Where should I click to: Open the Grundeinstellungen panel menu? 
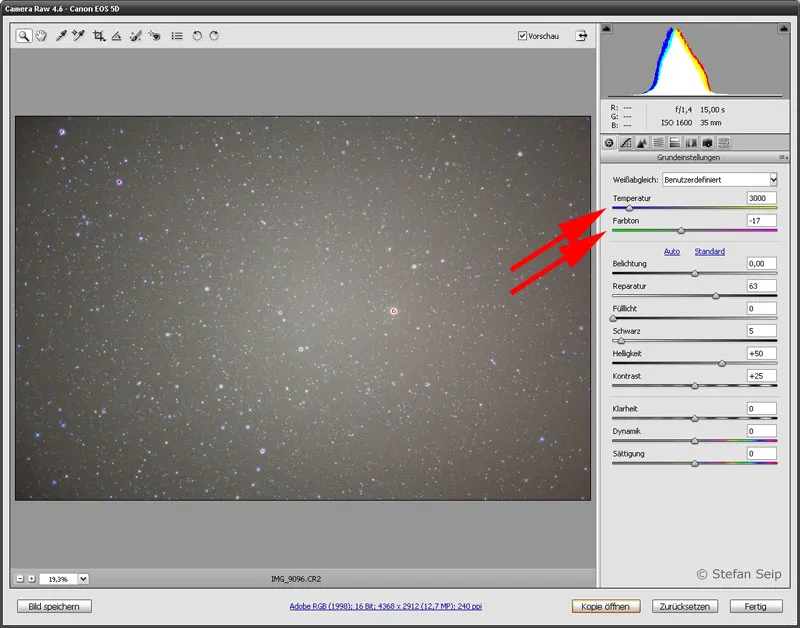tap(783, 157)
